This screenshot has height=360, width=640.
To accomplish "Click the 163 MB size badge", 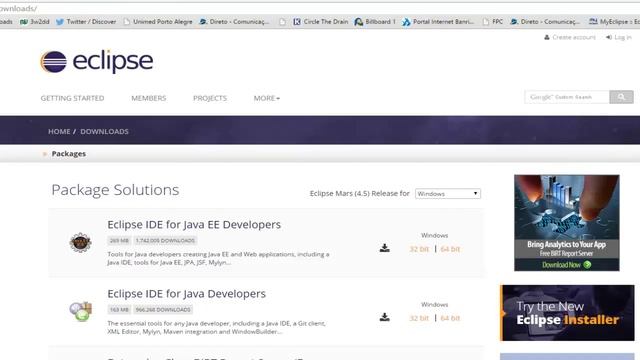I will (x=119, y=310).
